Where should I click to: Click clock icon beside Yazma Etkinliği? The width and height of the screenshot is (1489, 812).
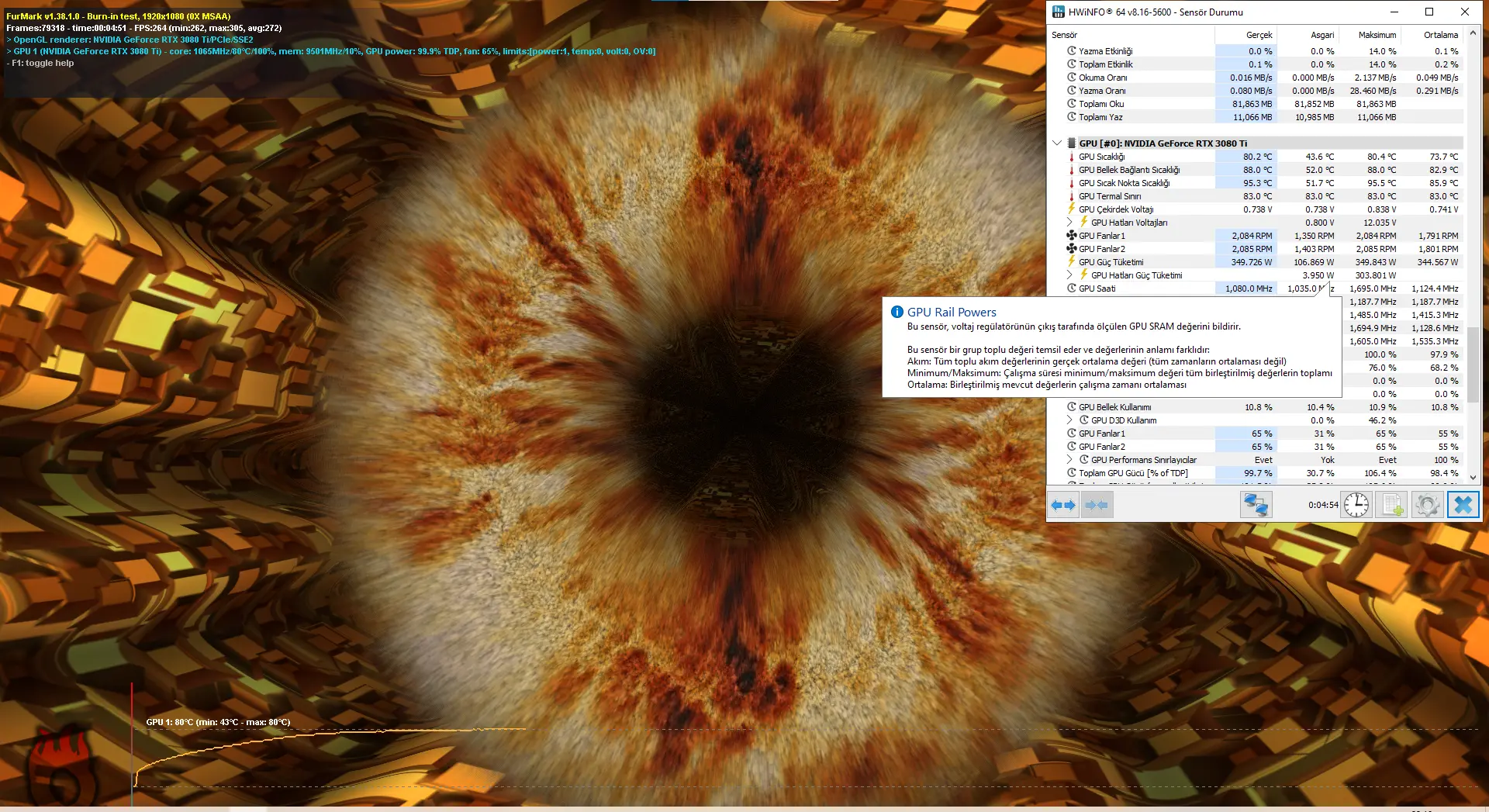(1072, 50)
